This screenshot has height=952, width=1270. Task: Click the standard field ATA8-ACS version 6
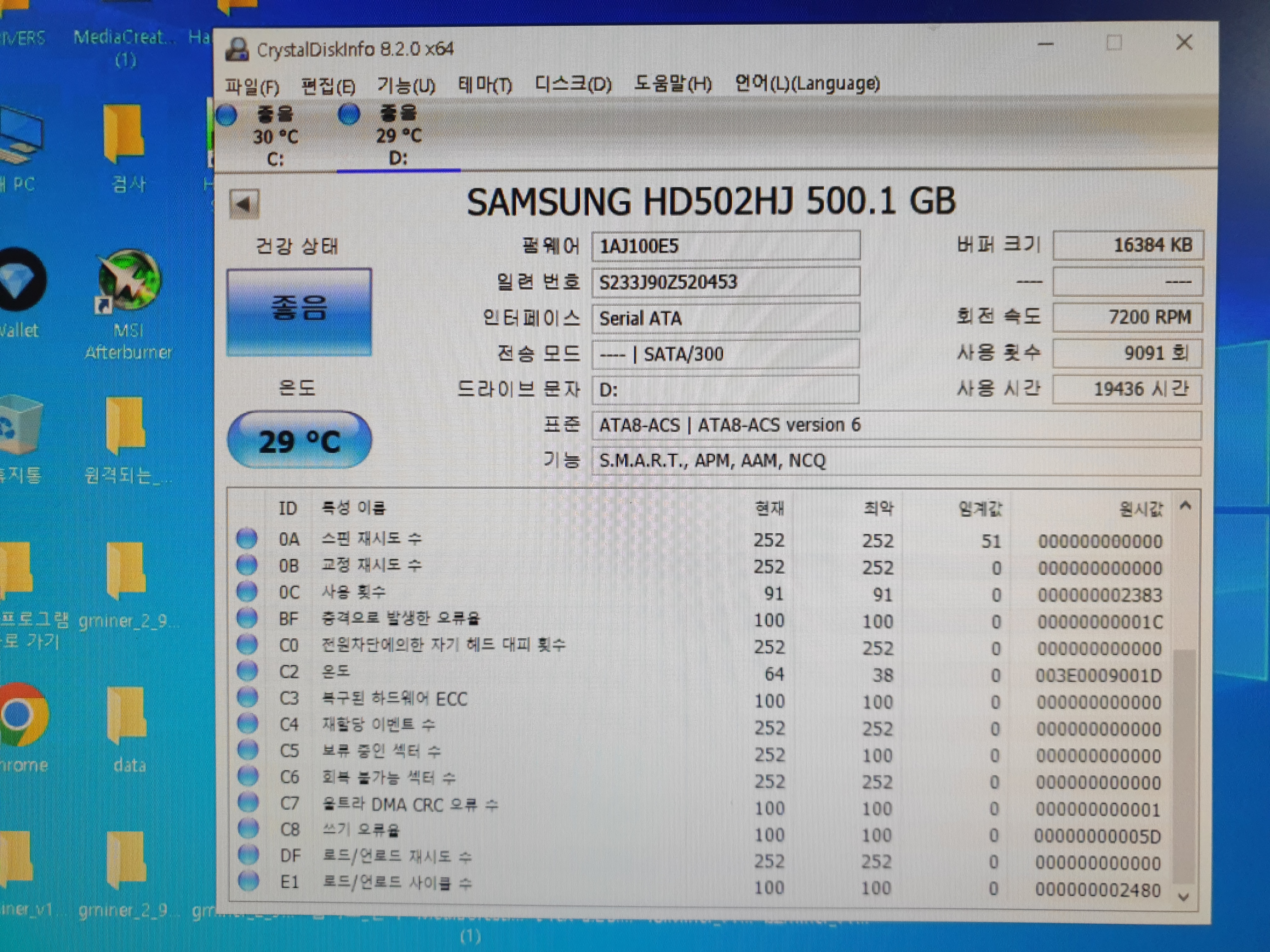pyautogui.click(x=896, y=425)
